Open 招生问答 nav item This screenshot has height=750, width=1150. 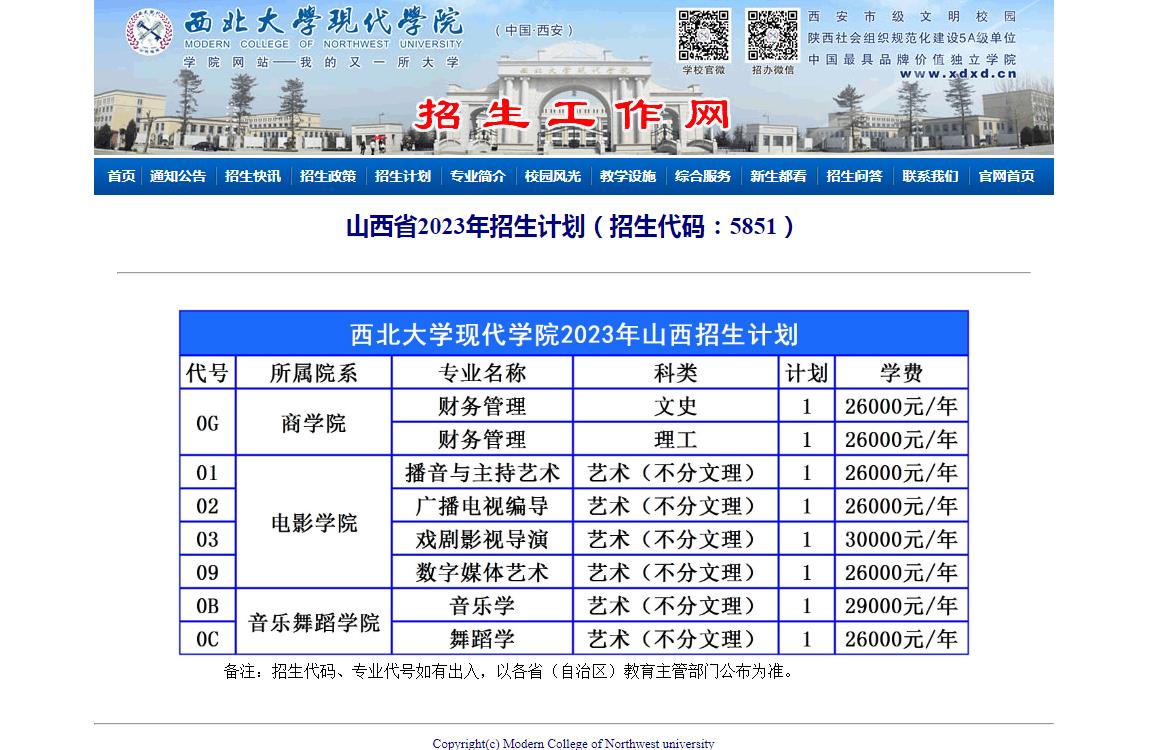coord(854,177)
